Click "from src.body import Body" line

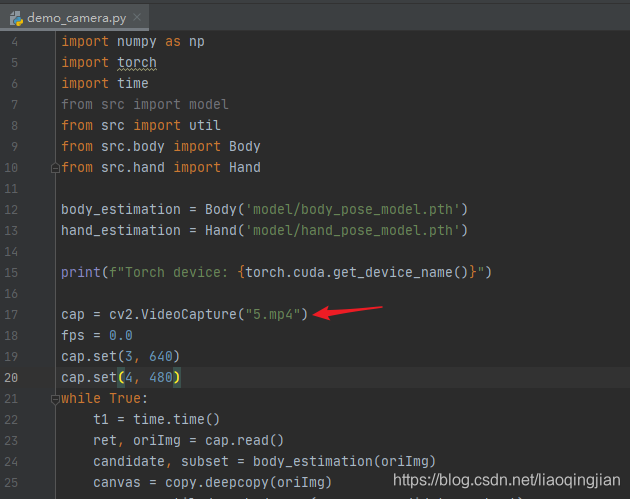161,146
